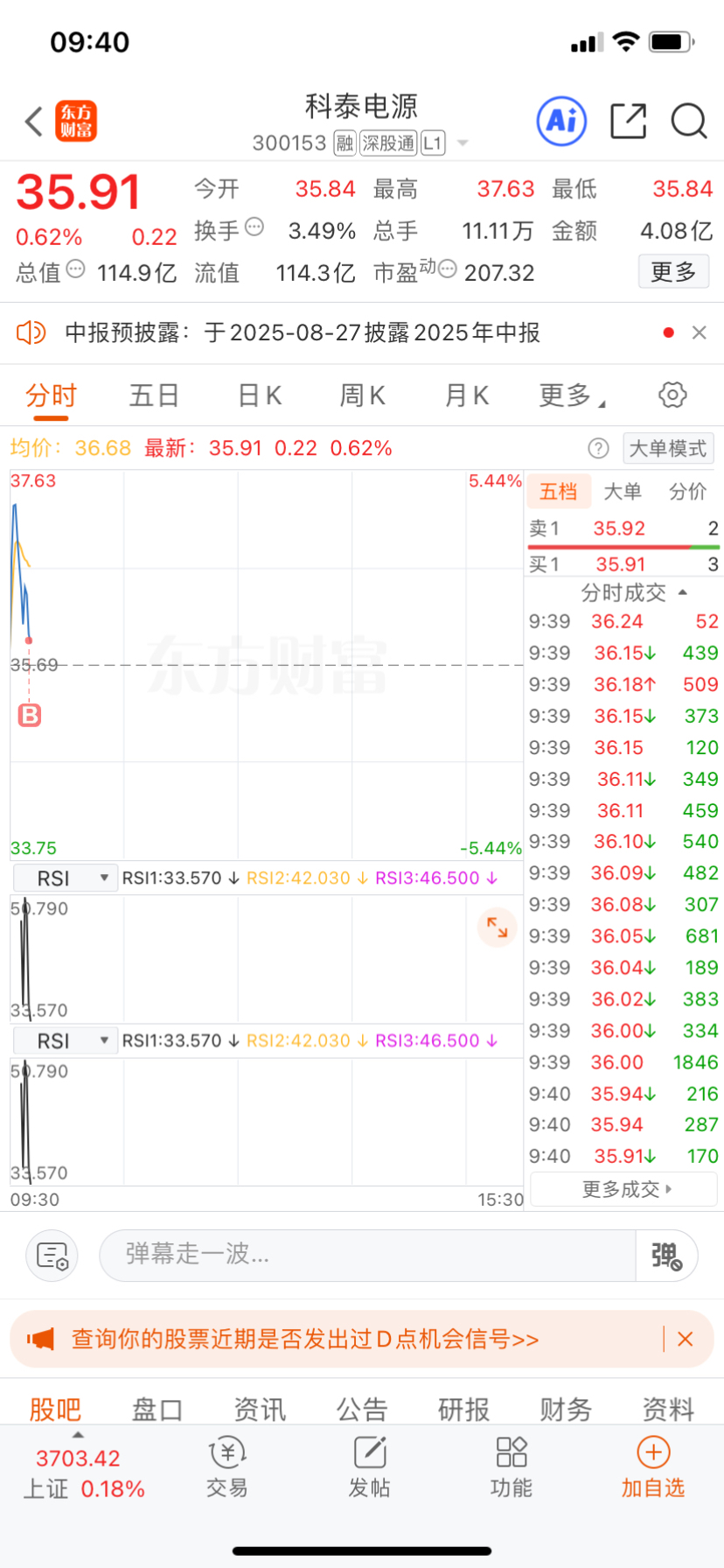Tap the promo megaphone icon

pos(41,1339)
